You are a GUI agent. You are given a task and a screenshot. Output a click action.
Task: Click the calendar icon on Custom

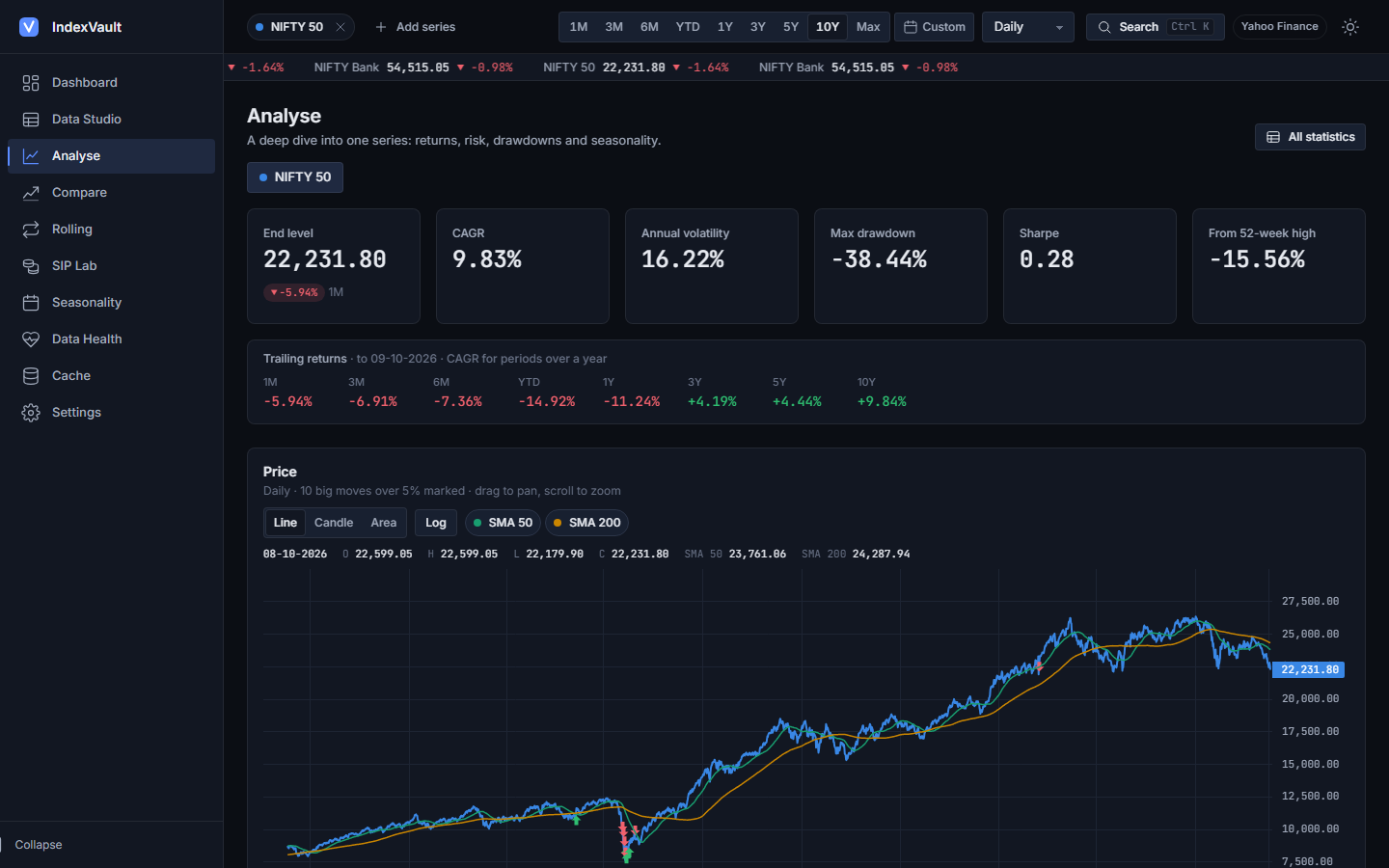(910, 27)
